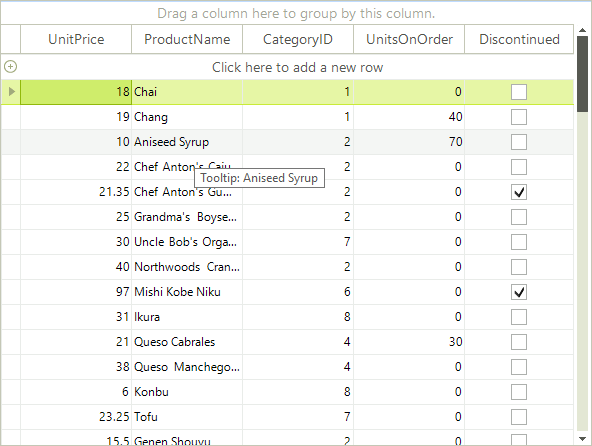The height and width of the screenshot is (446, 592).
Task: Toggle Discontinued checkbox for Chang
Action: (519, 117)
